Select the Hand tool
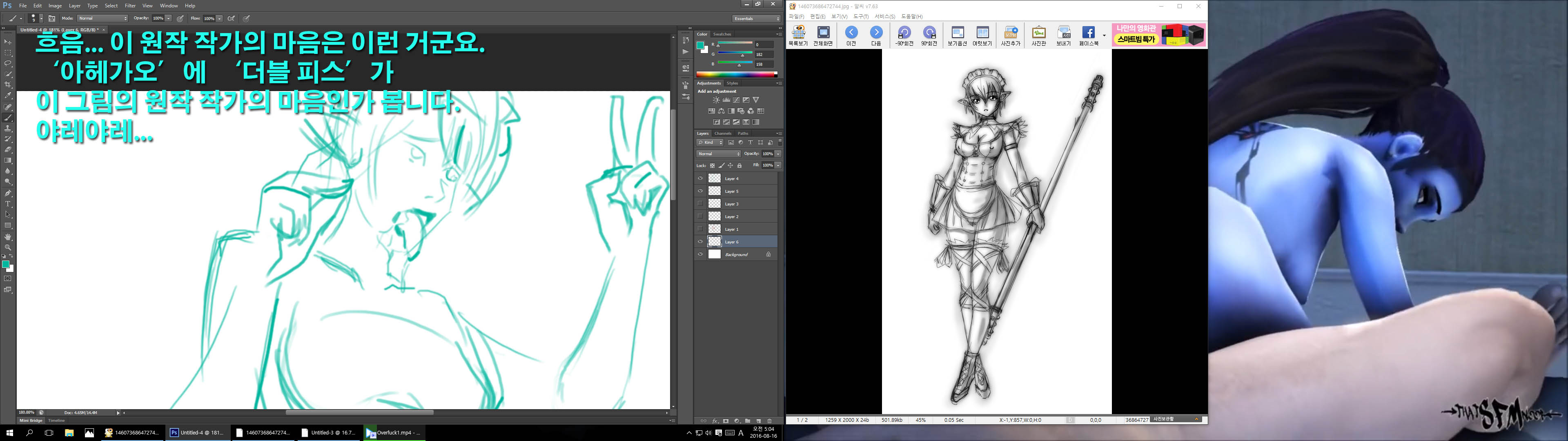The height and width of the screenshot is (441, 1568). [x=8, y=237]
